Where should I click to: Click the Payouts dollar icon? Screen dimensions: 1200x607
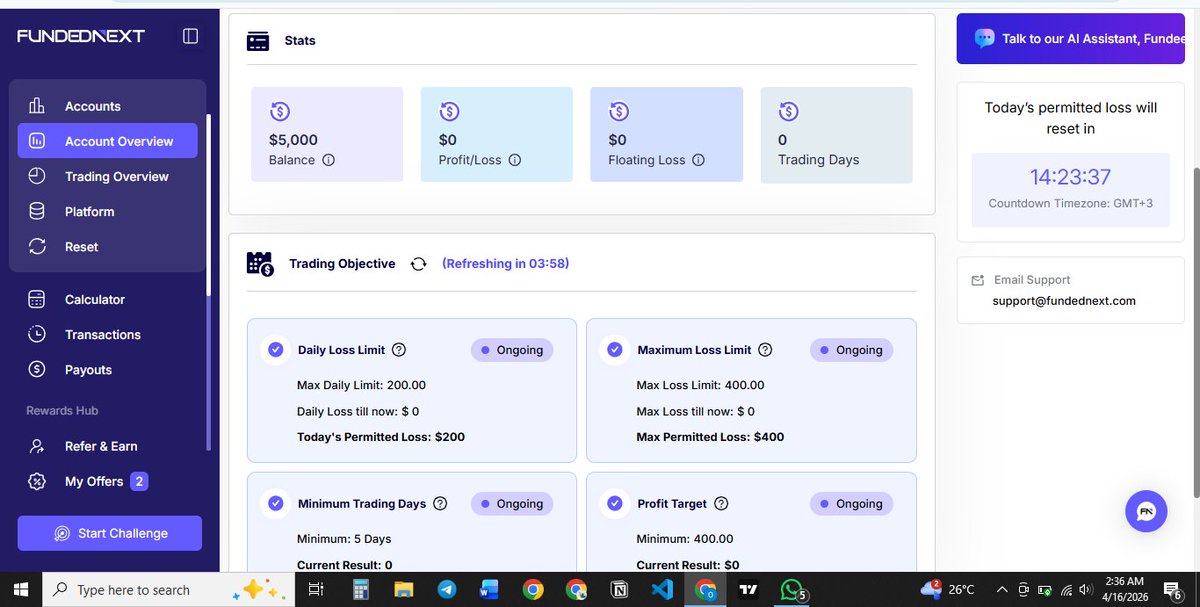37,369
